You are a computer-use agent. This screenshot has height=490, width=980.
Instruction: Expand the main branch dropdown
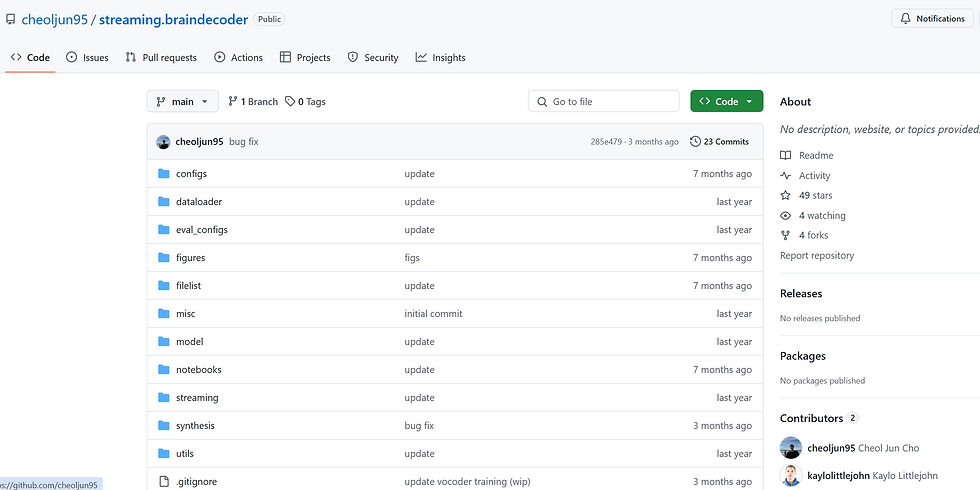[x=182, y=101]
